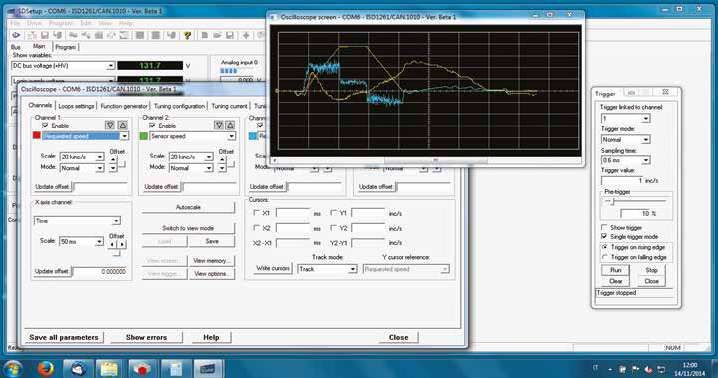Open the notepad document taskbar icon
The image size is (718, 378).
tap(175, 368)
